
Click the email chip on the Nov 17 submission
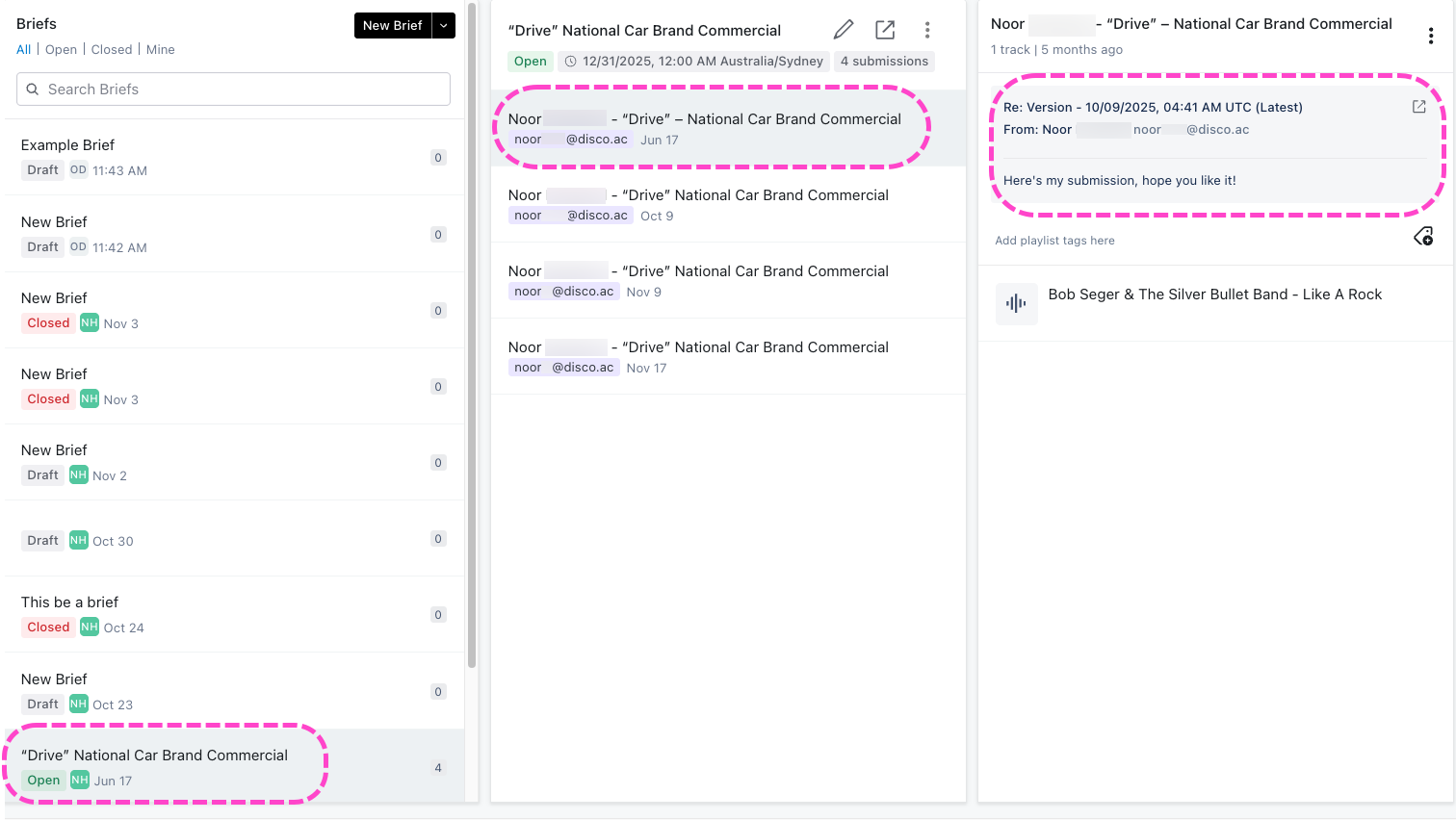point(564,368)
